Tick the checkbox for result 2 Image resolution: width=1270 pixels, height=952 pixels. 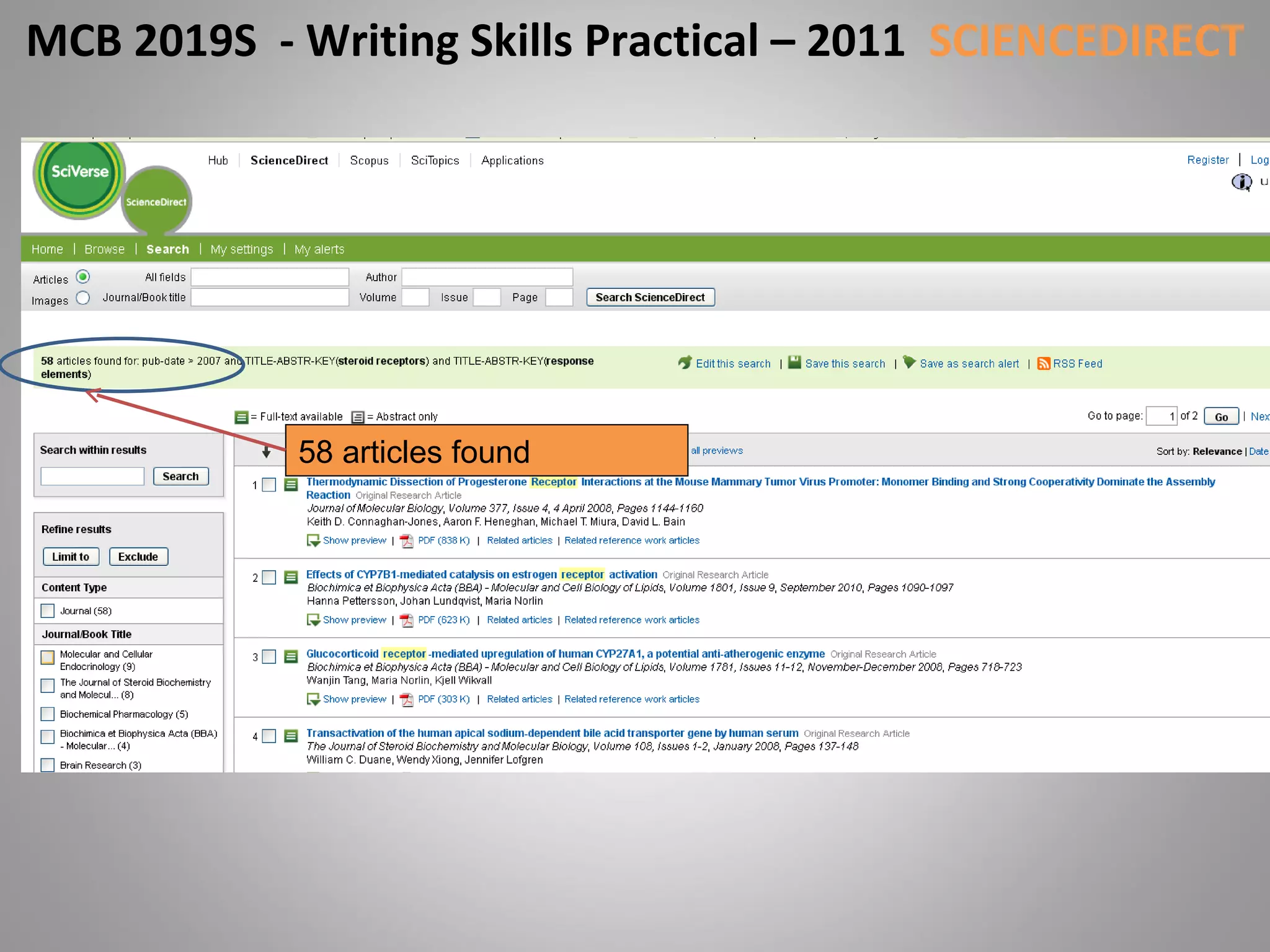pos(269,577)
